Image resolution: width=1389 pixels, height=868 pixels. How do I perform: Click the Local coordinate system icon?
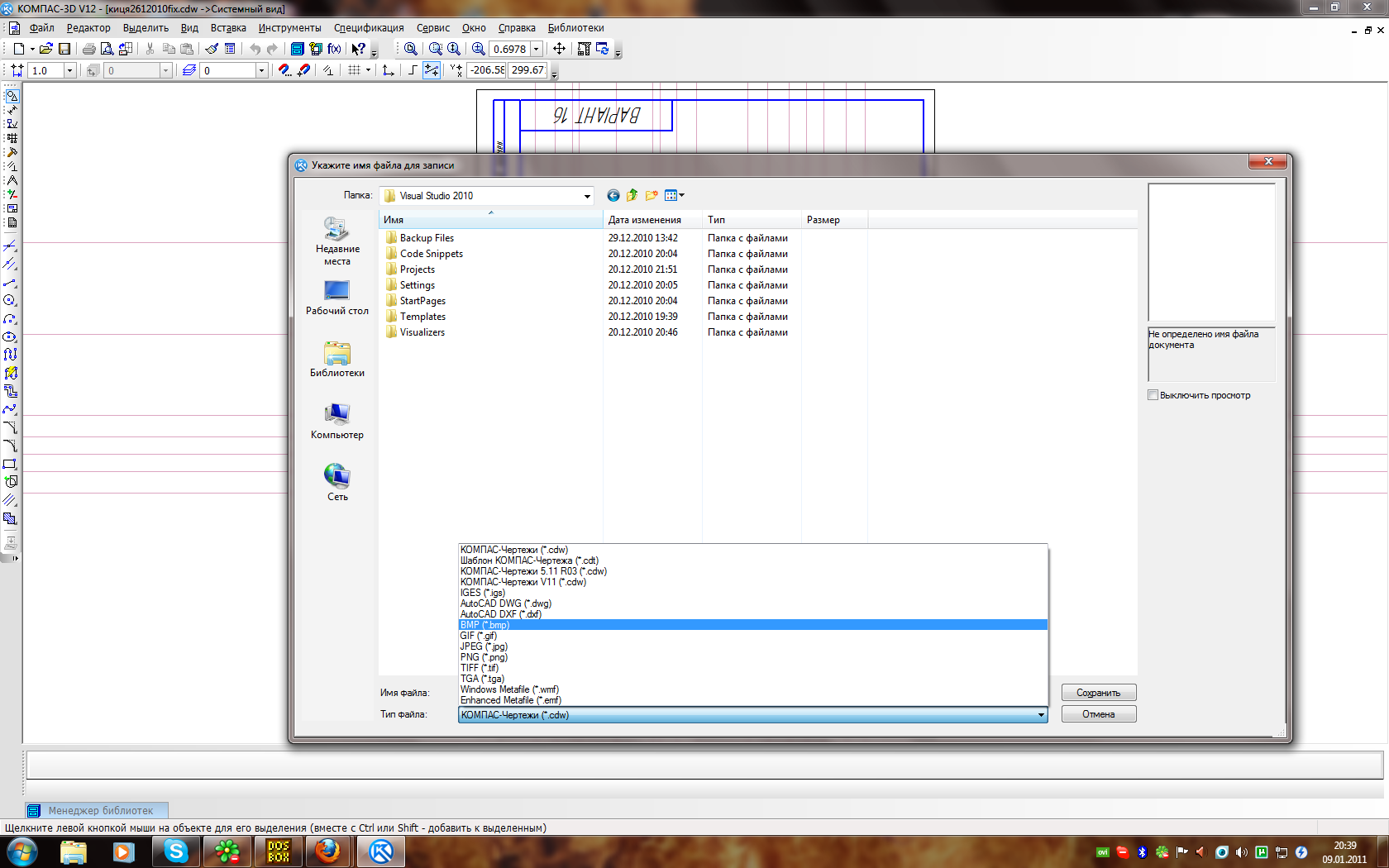pyautogui.click(x=388, y=70)
